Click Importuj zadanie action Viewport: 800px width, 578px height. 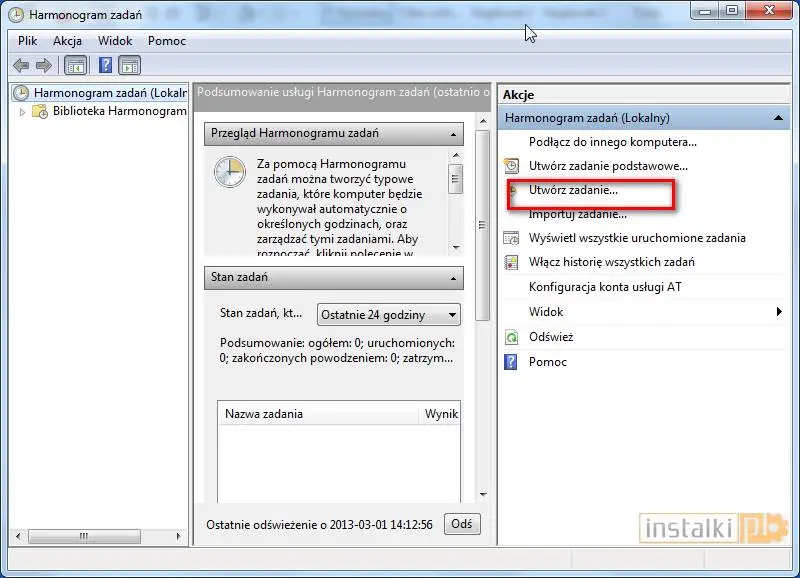pos(577,214)
